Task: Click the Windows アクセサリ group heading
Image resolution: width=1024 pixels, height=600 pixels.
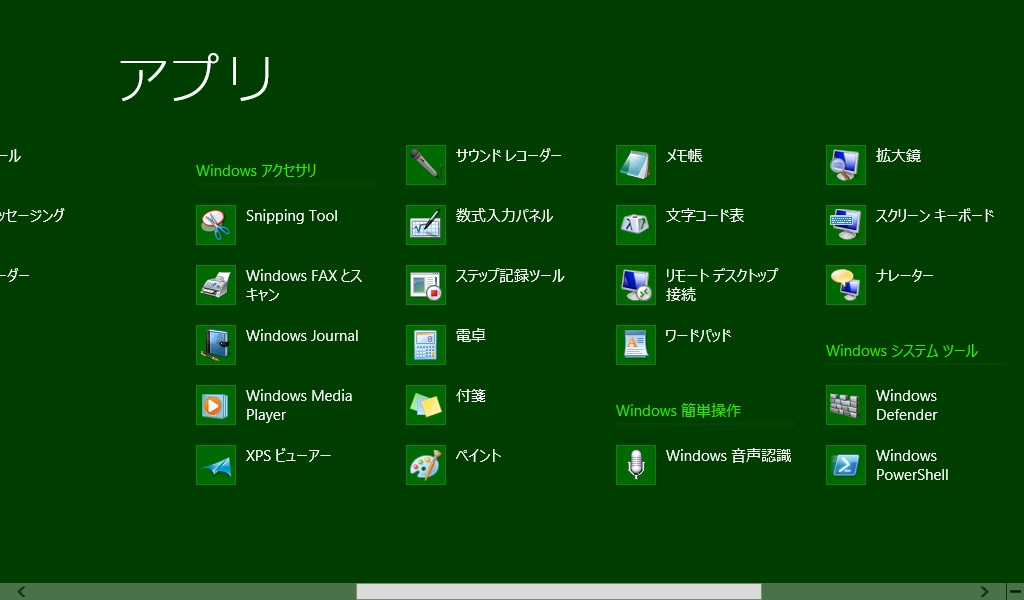Action: 256,170
